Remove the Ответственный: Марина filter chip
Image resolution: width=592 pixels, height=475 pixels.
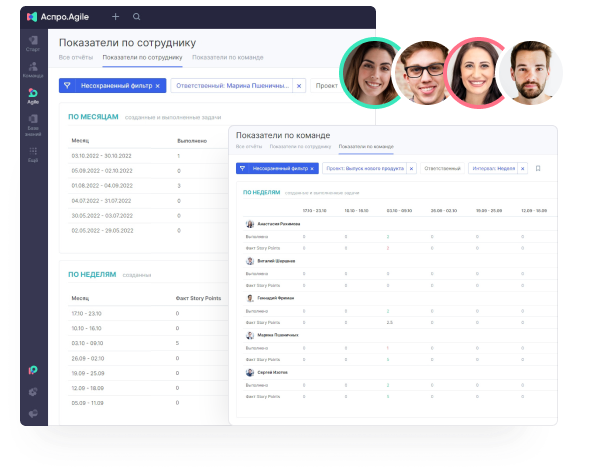(x=299, y=86)
